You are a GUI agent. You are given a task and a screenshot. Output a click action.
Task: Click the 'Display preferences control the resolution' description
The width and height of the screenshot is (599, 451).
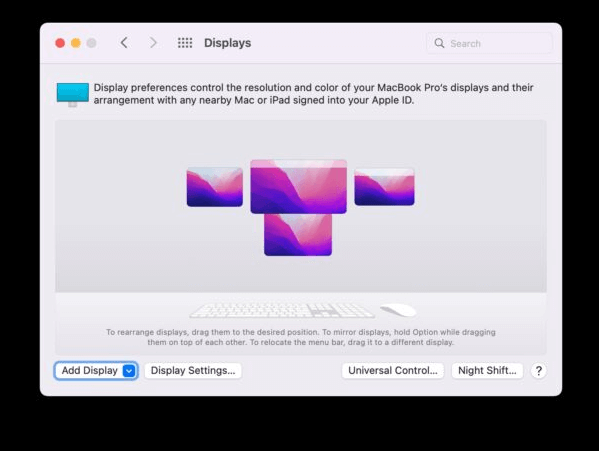pos(313,94)
